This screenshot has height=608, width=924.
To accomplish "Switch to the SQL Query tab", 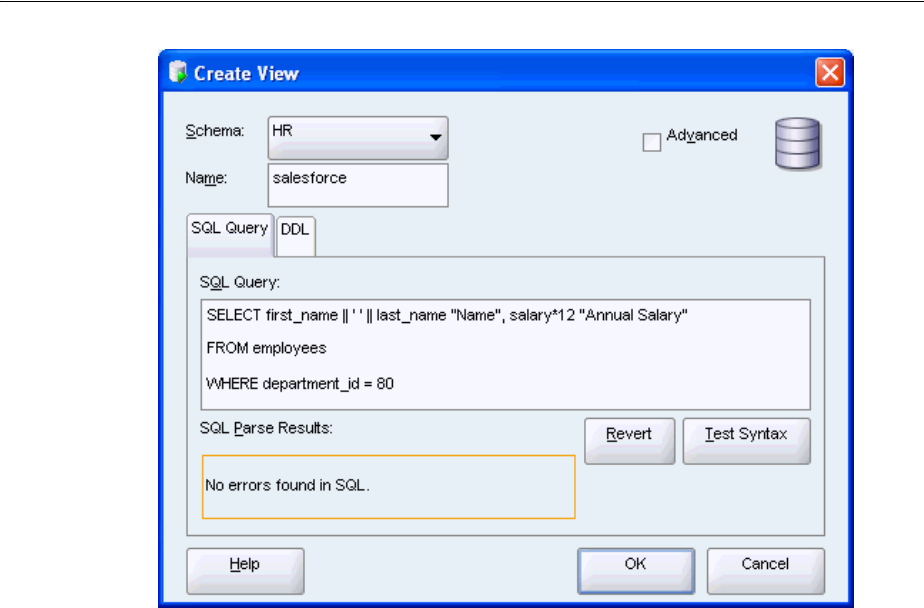I will [x=230, y=234].
